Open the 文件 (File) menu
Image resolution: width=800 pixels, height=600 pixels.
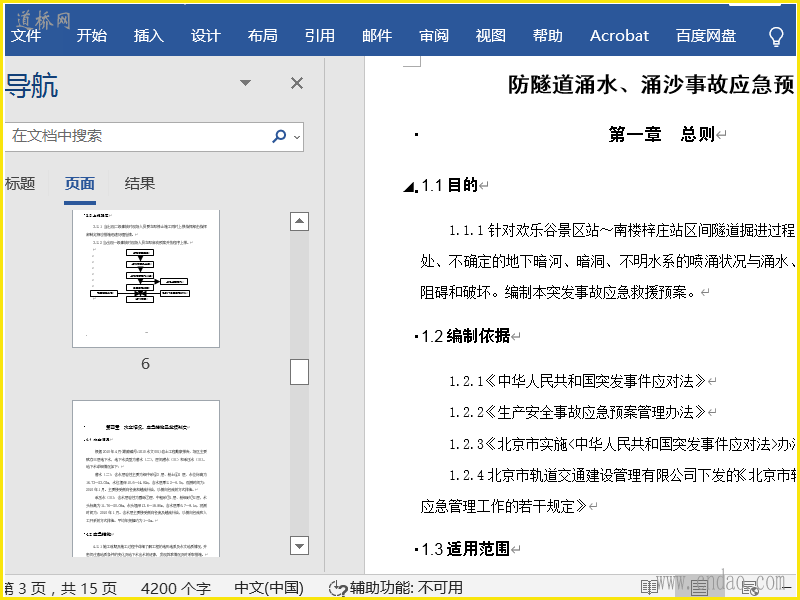(x=26, y=35)
